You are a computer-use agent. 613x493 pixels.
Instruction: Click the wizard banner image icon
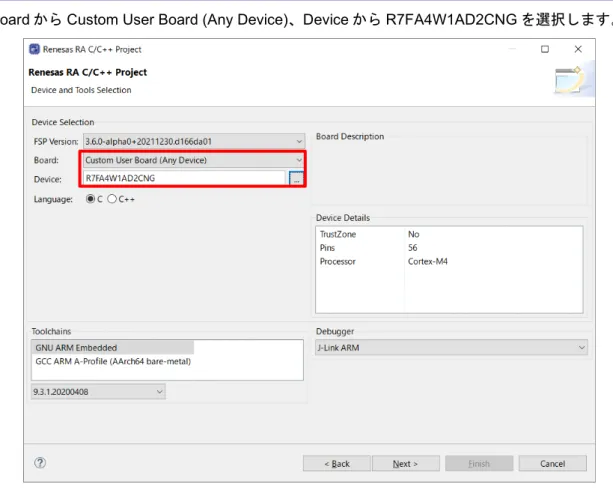[569, 80]
